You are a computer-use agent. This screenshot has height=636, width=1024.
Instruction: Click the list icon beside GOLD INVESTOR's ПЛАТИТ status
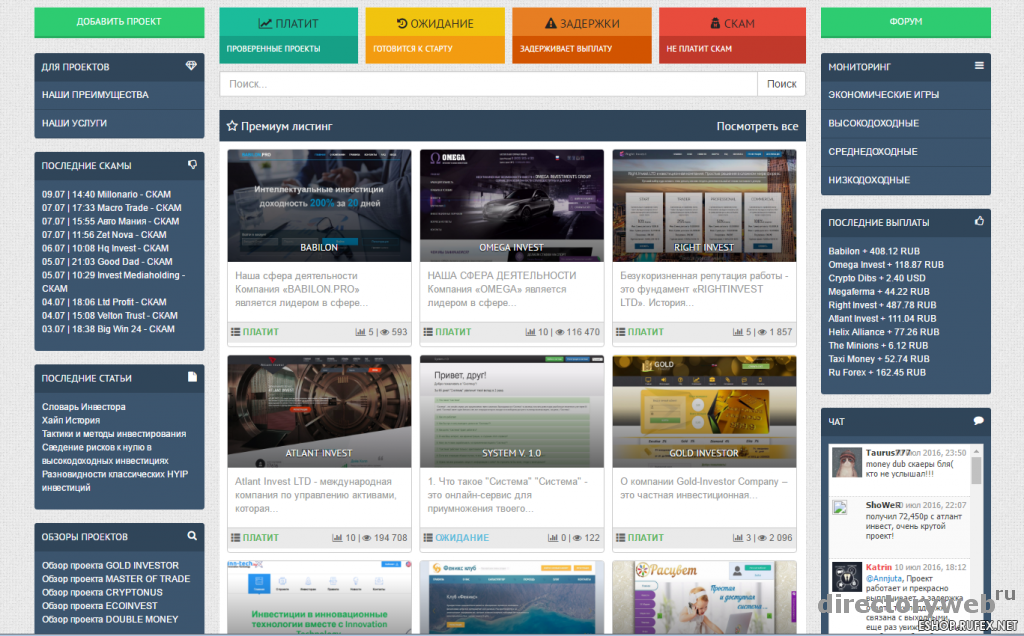point(620,537)
